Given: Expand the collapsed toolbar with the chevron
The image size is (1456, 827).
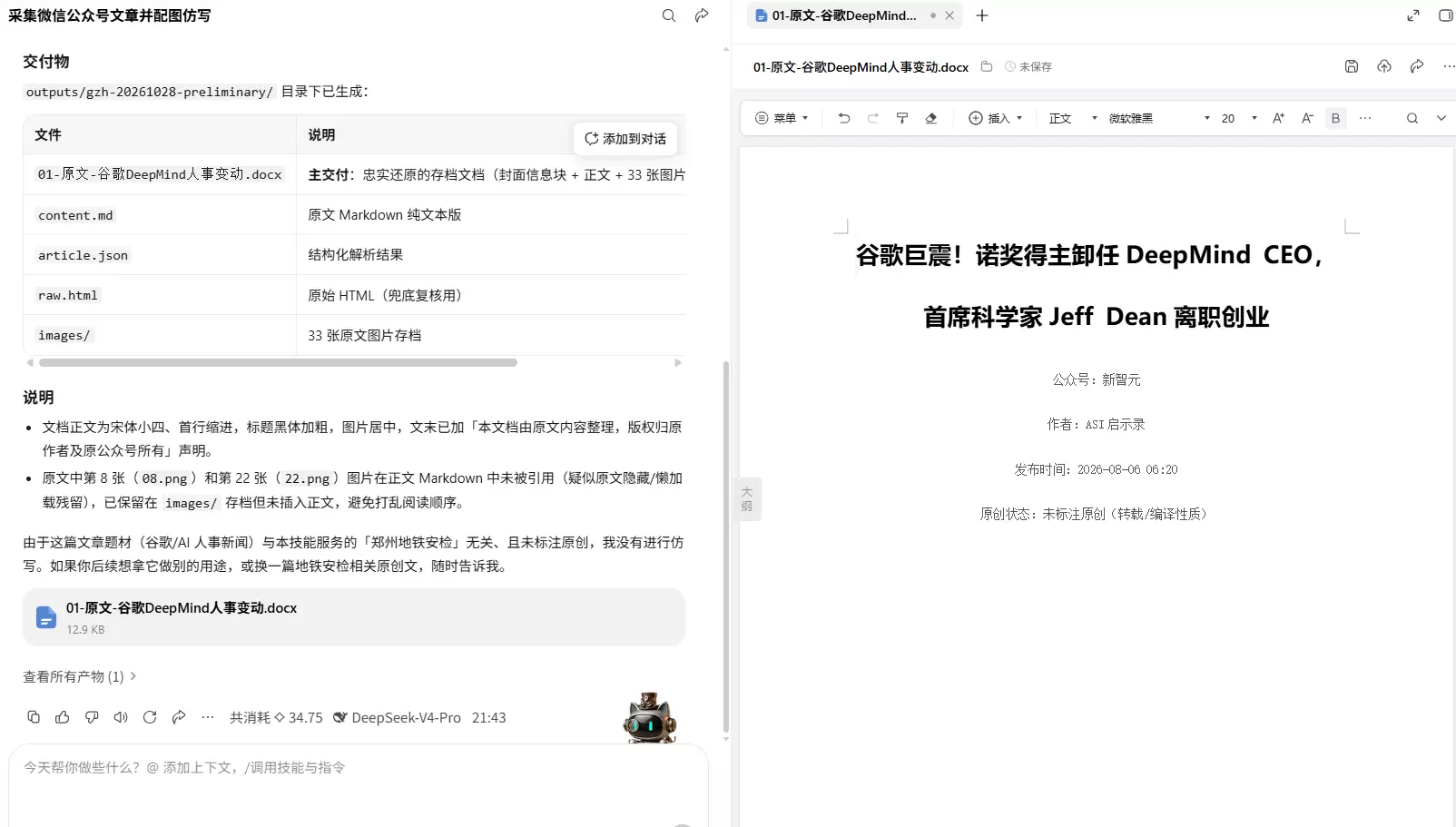Looking at the screenshot, I should [x=1441, y=118].
